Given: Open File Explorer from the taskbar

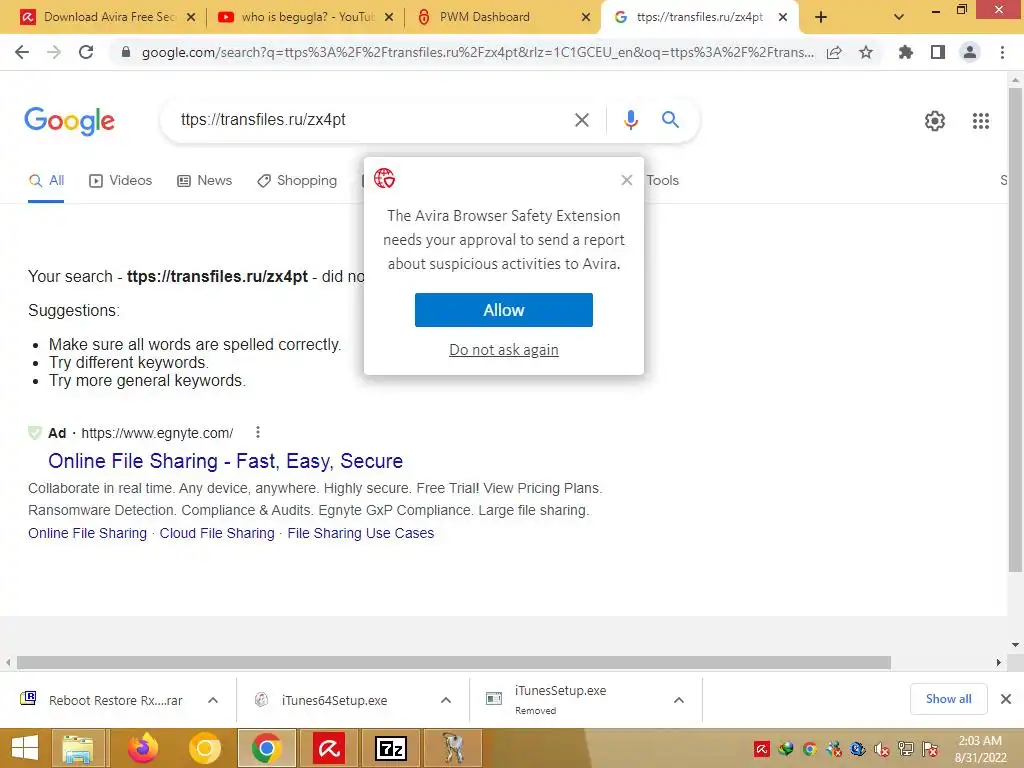Looking at the screenshot, I should pyautogui.click(x=78, y=748).
